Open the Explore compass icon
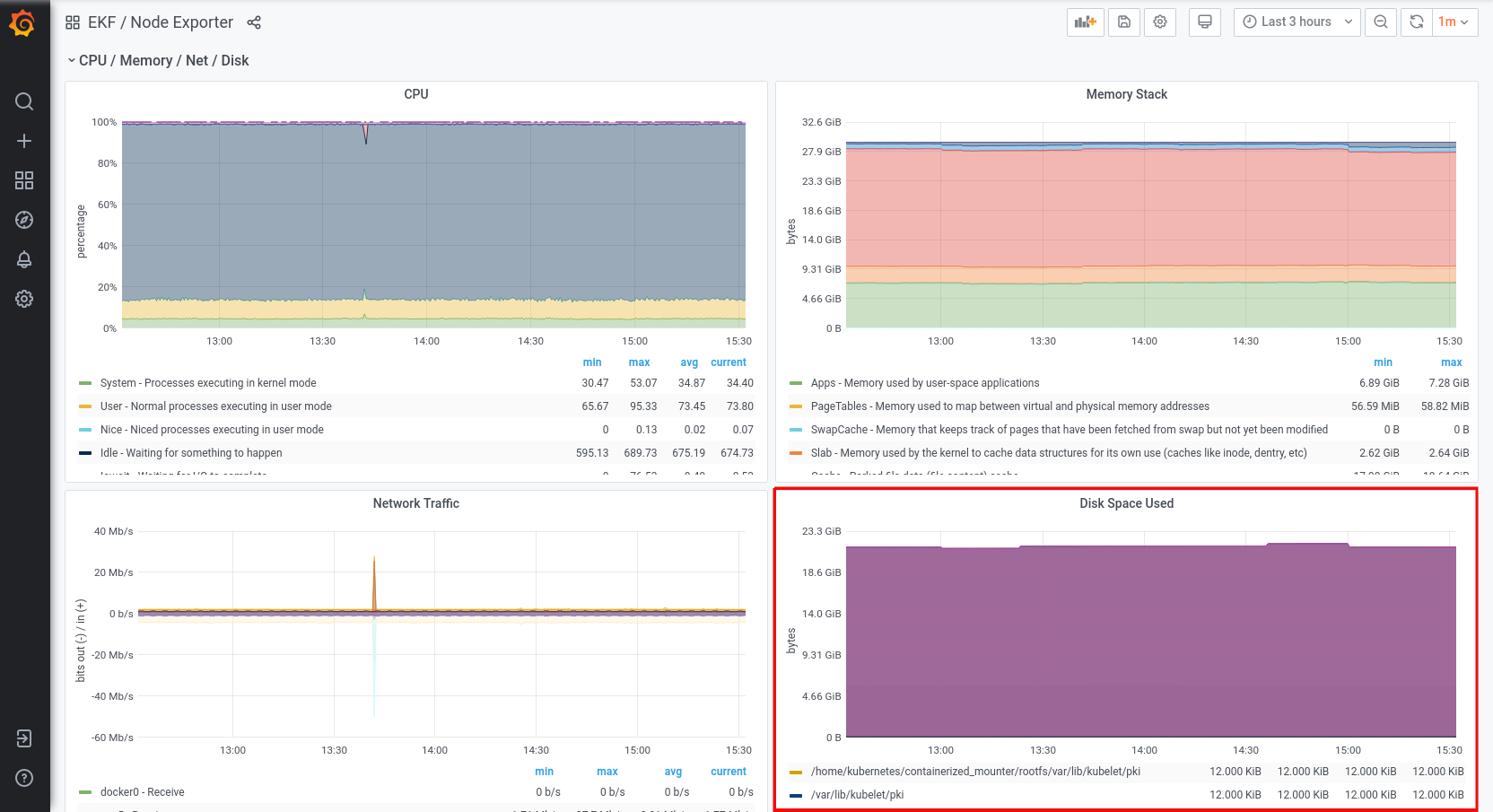 24,220
